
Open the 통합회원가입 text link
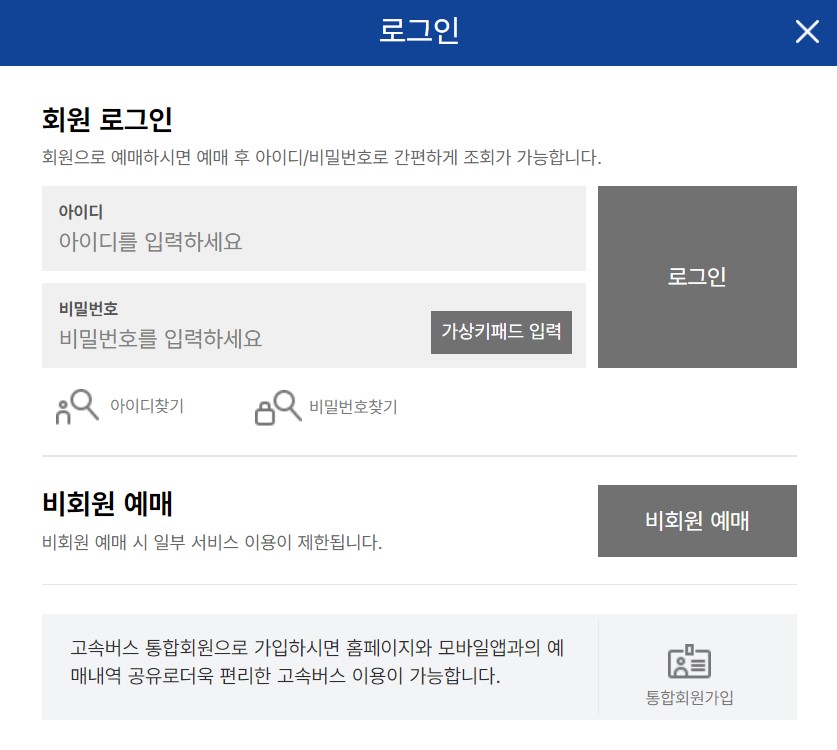click(689, 697)
